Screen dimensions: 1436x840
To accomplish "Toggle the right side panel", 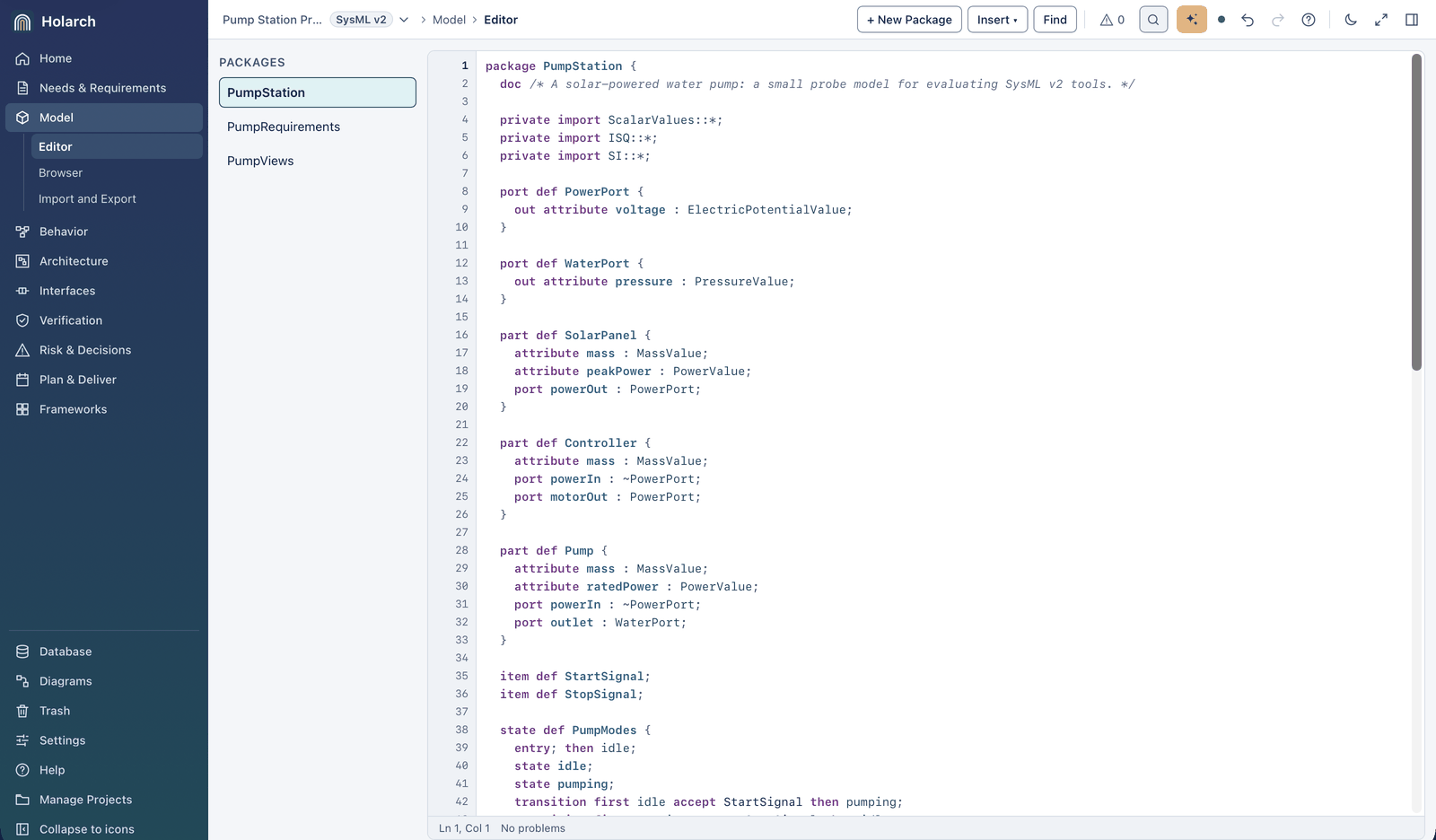I will pyautogui.click(x=1412, y=20).
